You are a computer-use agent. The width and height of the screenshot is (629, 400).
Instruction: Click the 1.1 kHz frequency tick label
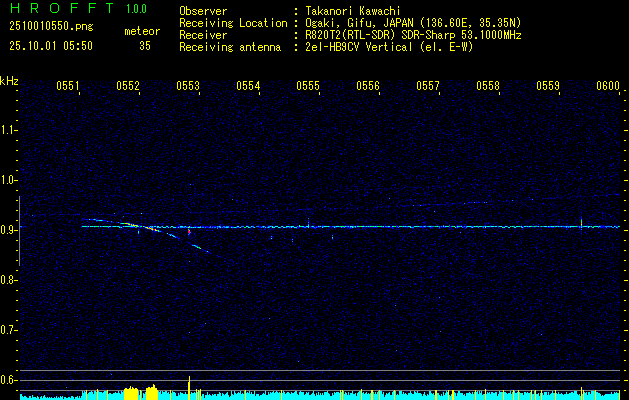tap(9, 129)
